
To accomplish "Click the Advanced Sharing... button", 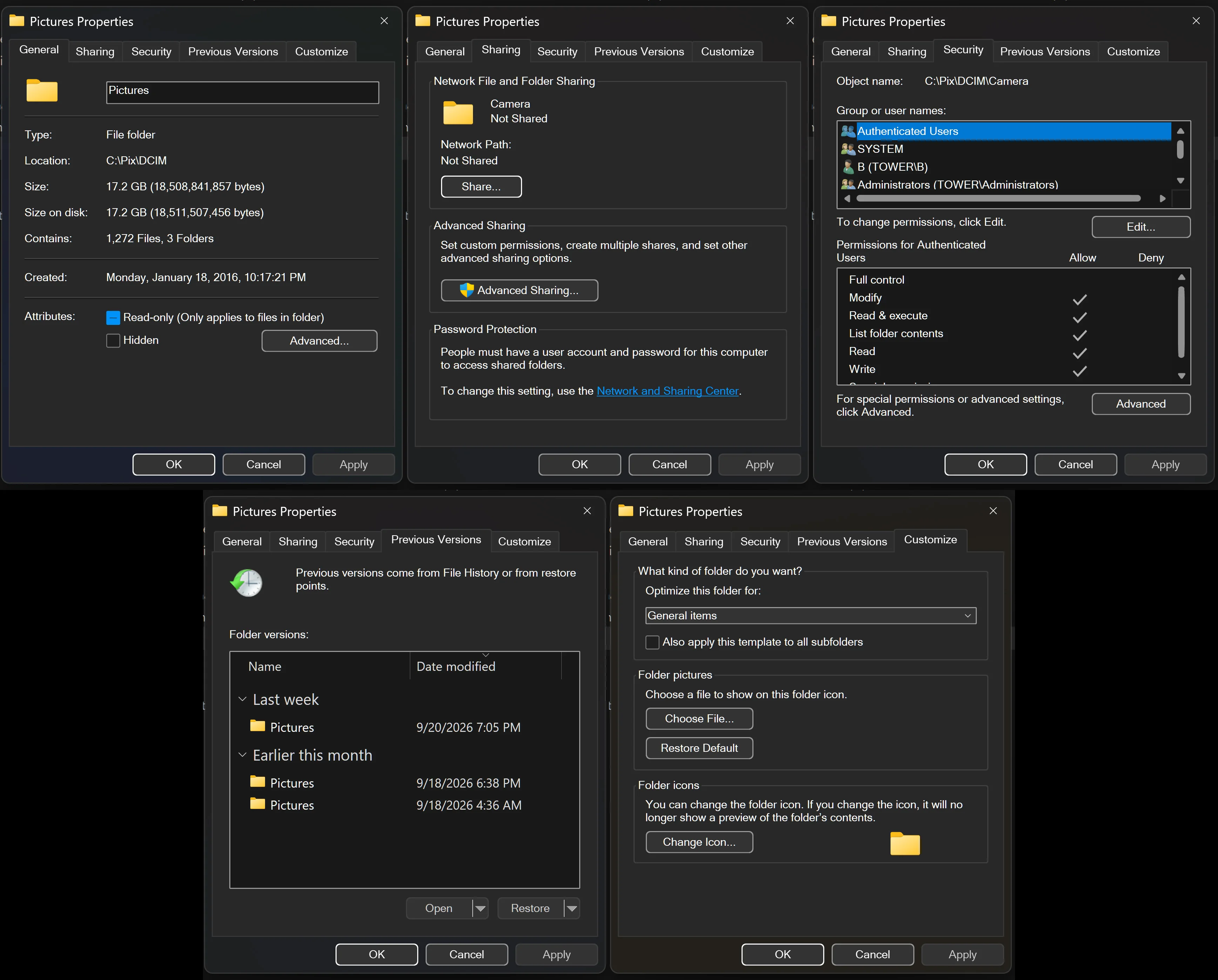I will pos(519,290).
